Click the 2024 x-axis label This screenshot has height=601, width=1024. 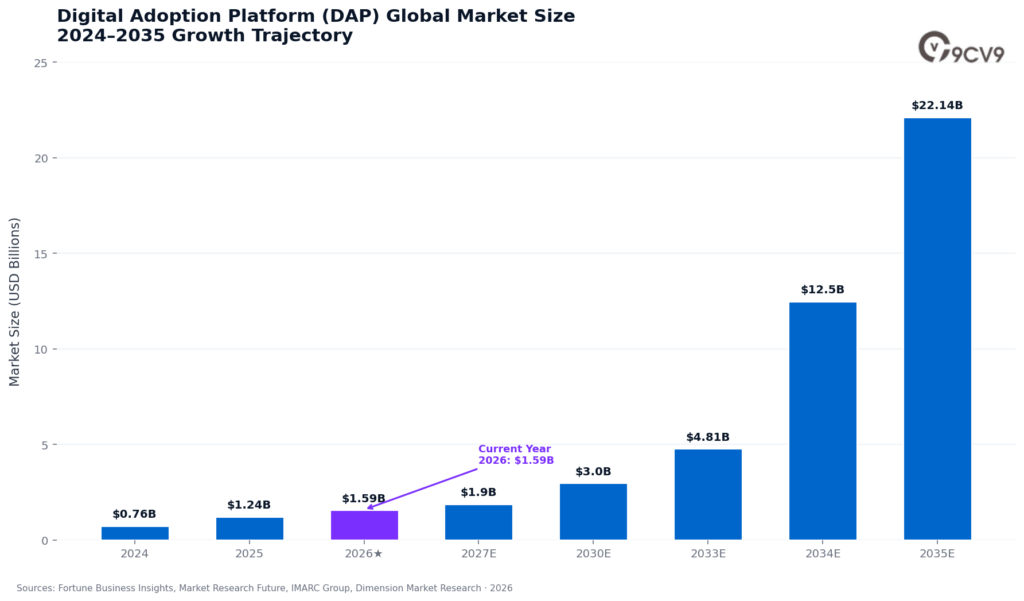point(135,554)
